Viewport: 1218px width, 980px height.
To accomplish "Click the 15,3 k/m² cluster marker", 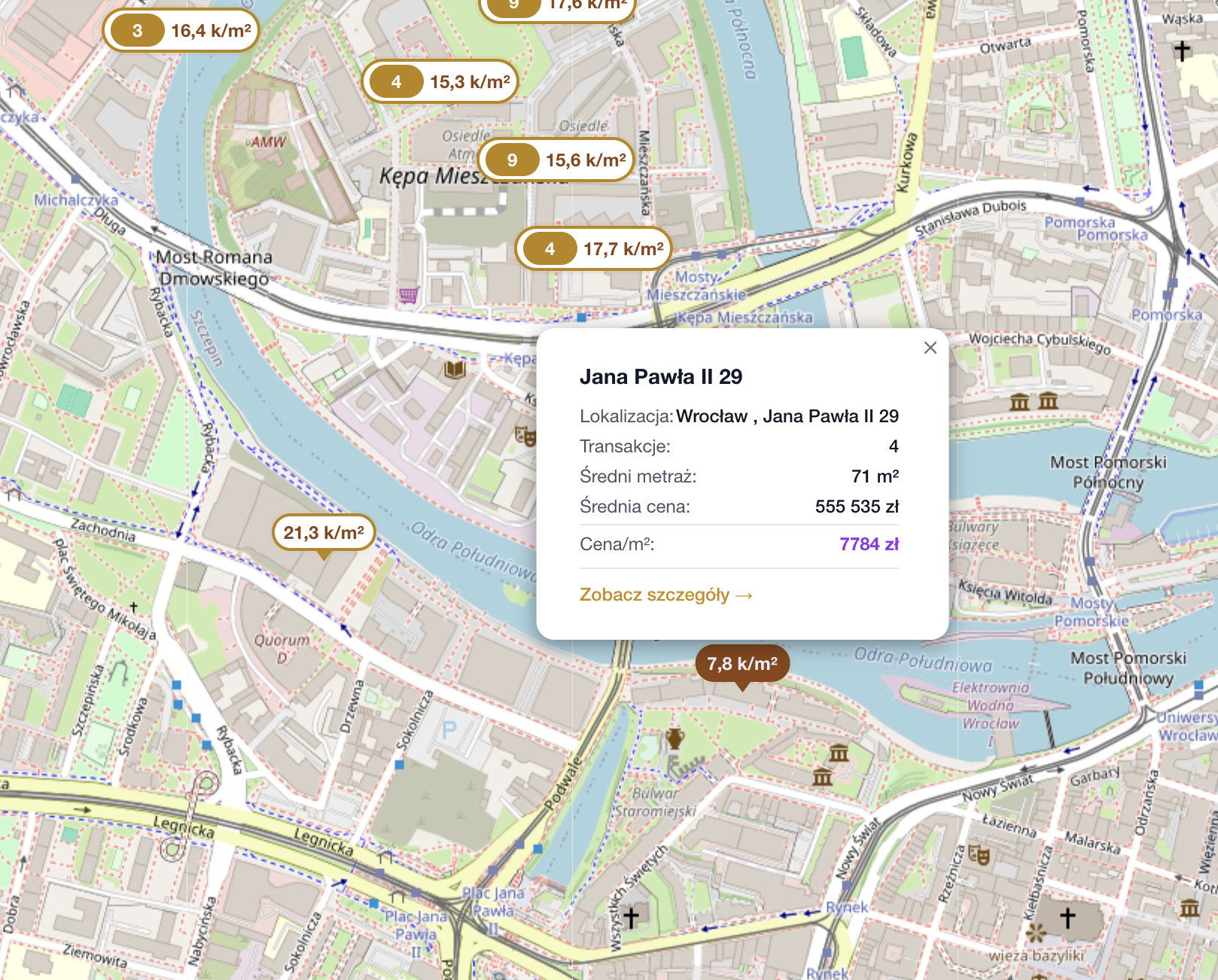I will click(440, 81).
